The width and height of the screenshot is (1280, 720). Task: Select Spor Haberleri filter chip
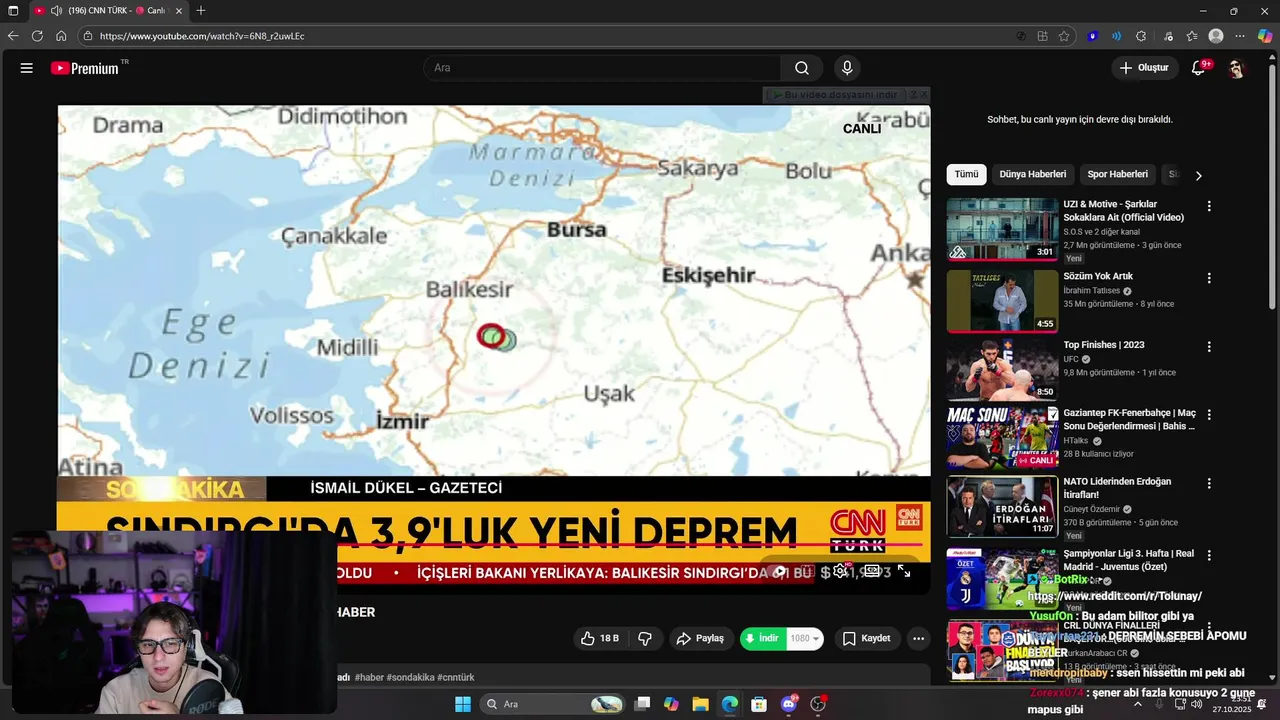1117,174
